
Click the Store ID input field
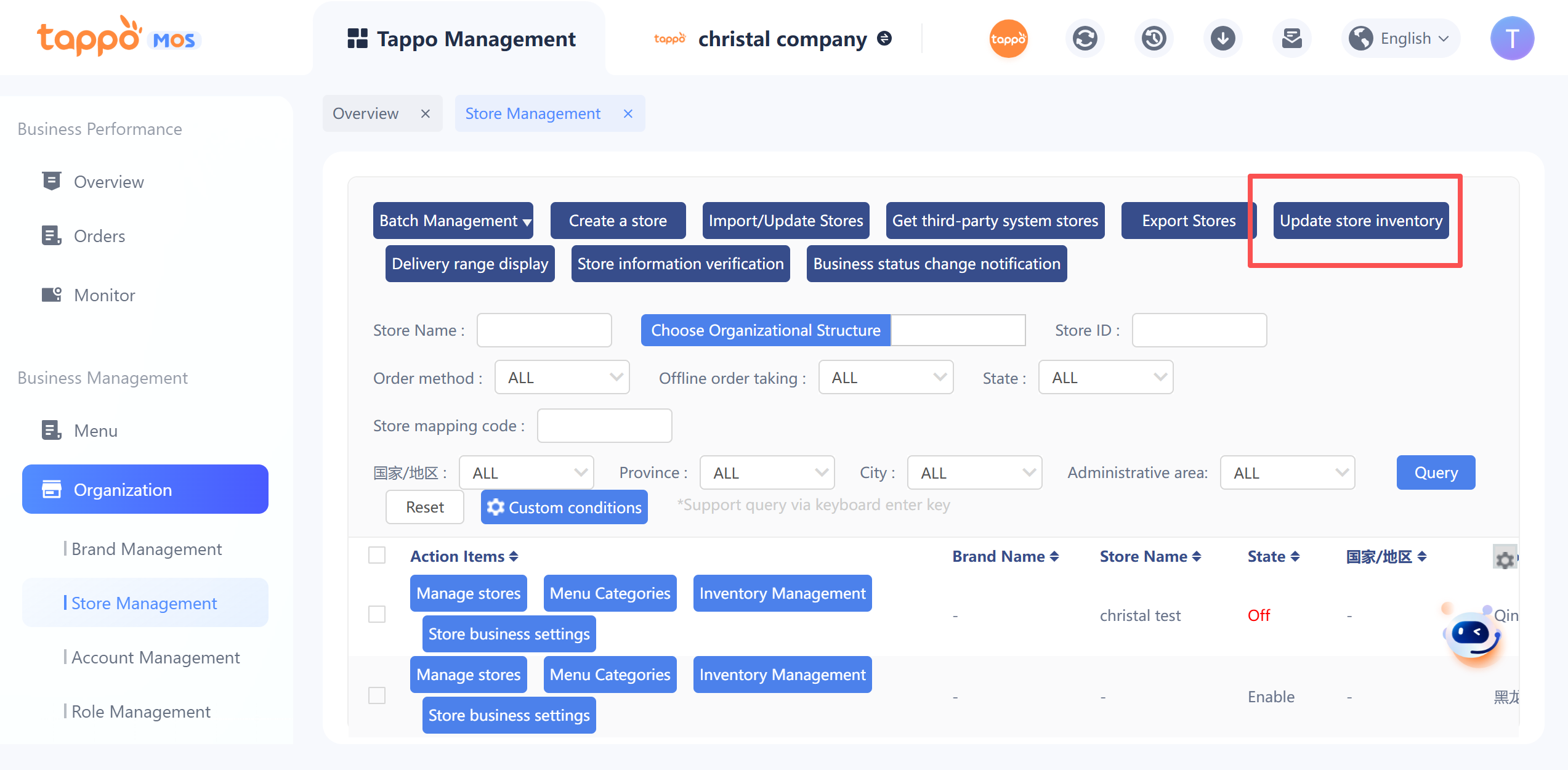1198,330
